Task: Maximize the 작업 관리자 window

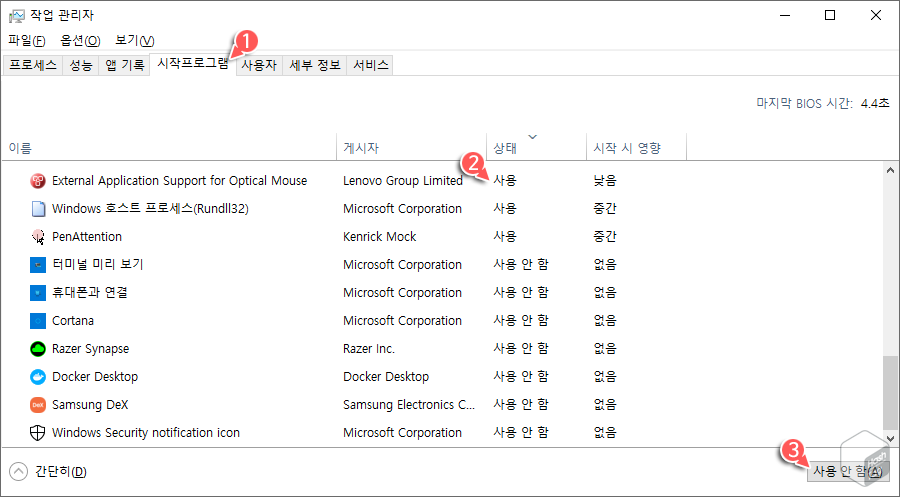Action: [830, 15]
